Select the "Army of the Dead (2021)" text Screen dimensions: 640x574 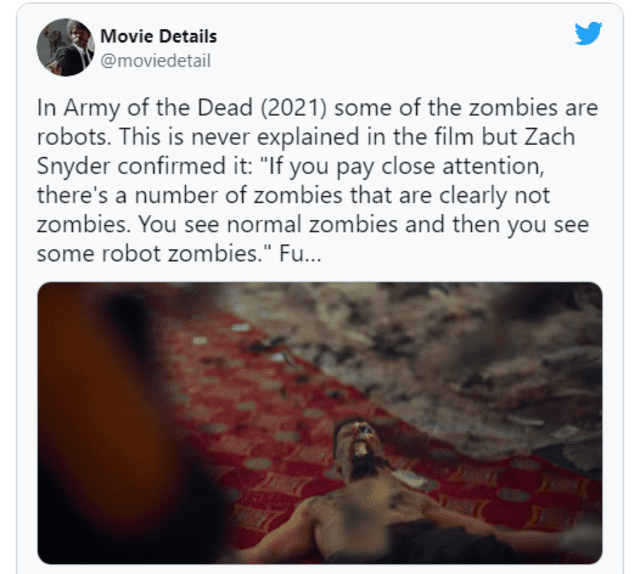[x=195, y=108]
